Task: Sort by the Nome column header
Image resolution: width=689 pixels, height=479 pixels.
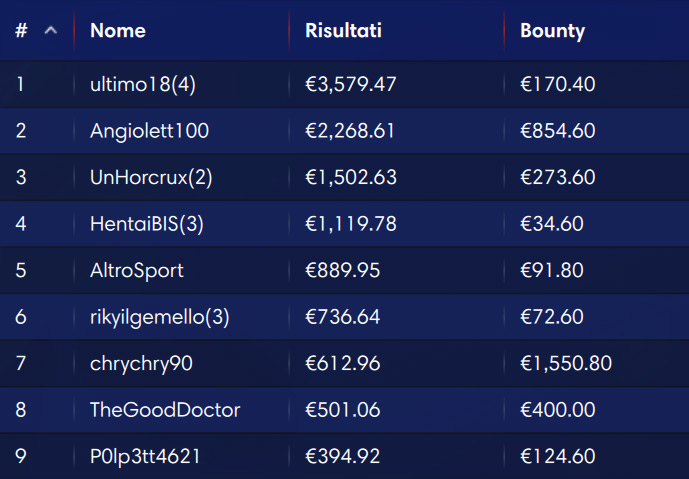Action: [x=118, y=31]
